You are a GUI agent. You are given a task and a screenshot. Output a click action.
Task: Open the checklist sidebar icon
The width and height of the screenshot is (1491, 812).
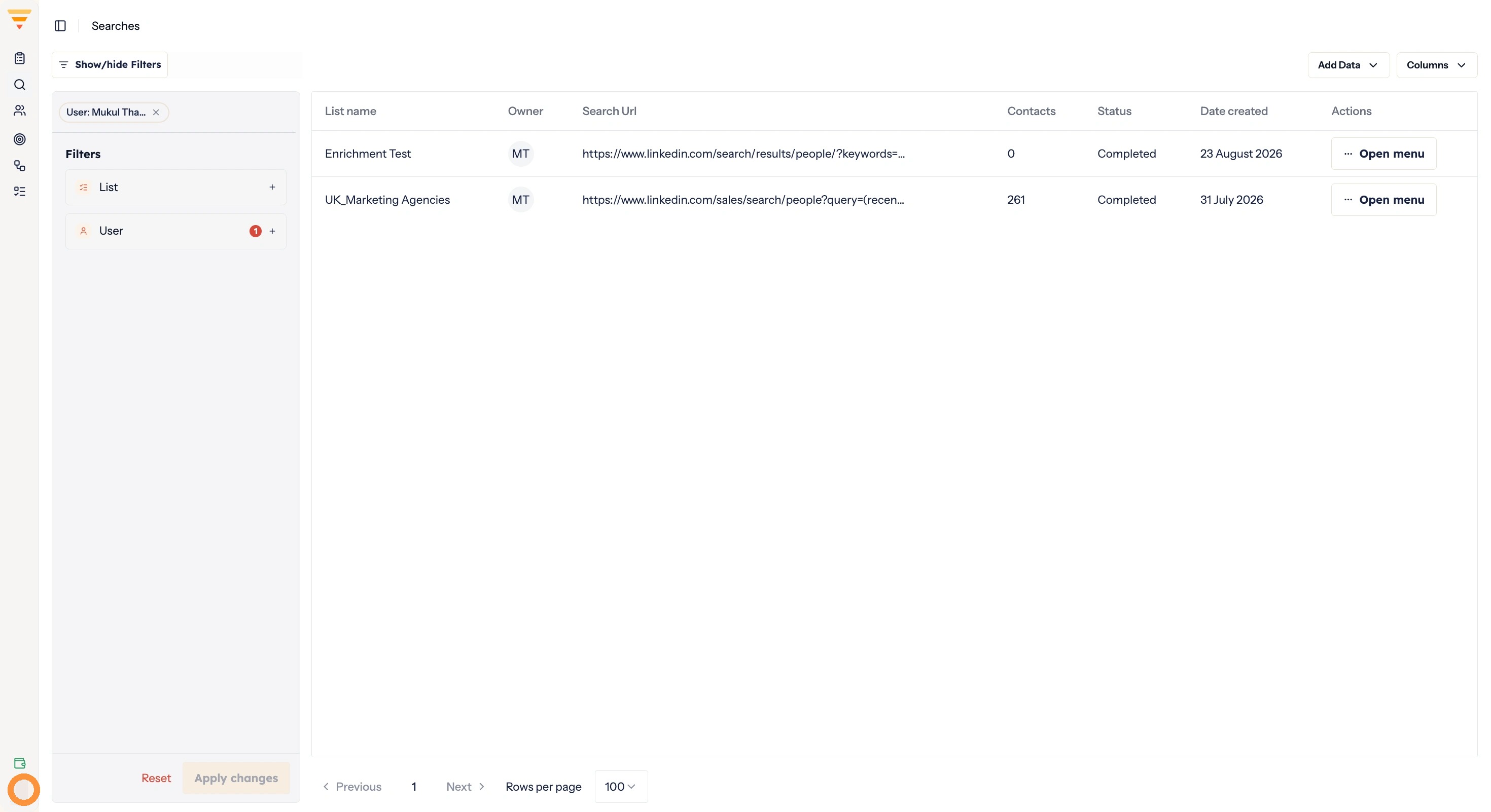(20, 192)
